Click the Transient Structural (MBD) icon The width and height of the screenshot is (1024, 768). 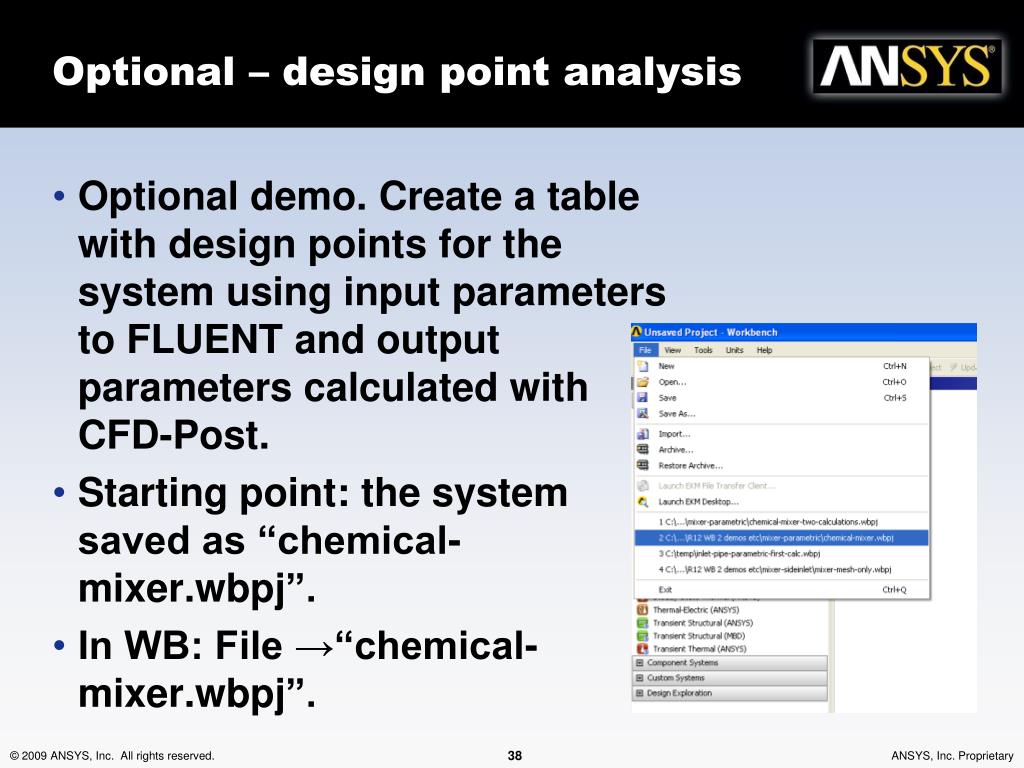point(642,636)
